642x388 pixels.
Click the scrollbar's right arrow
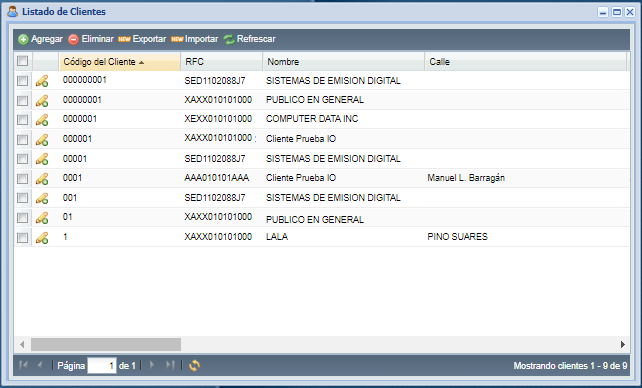623,344
